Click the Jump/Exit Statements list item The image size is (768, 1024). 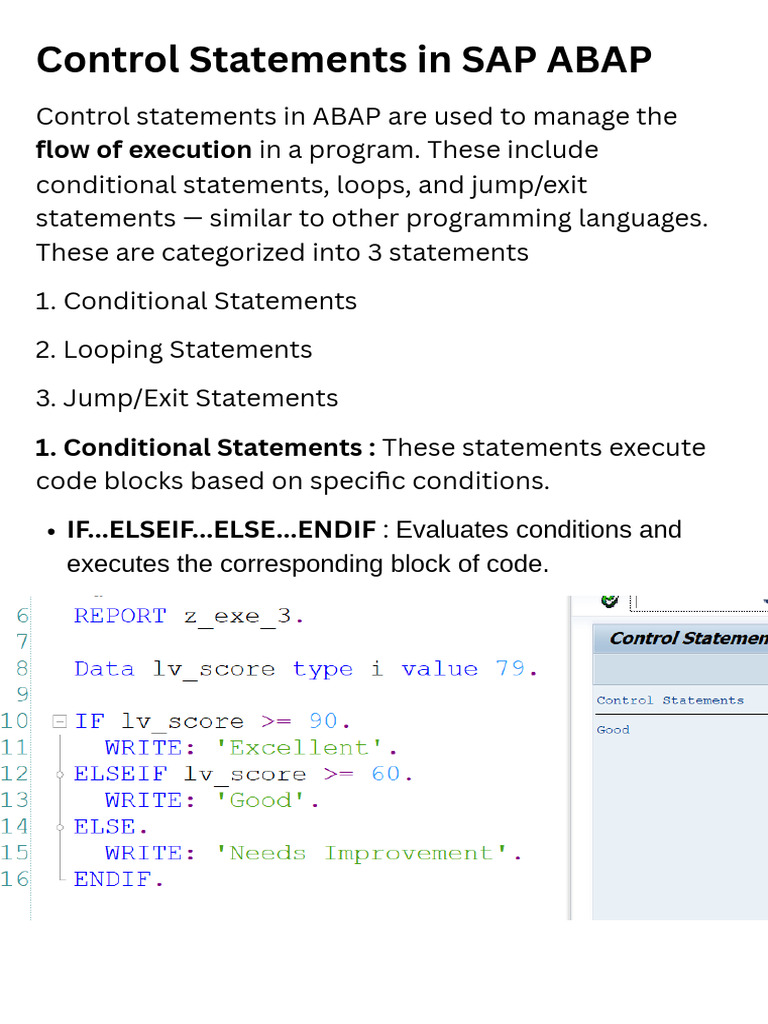point(187,398)
